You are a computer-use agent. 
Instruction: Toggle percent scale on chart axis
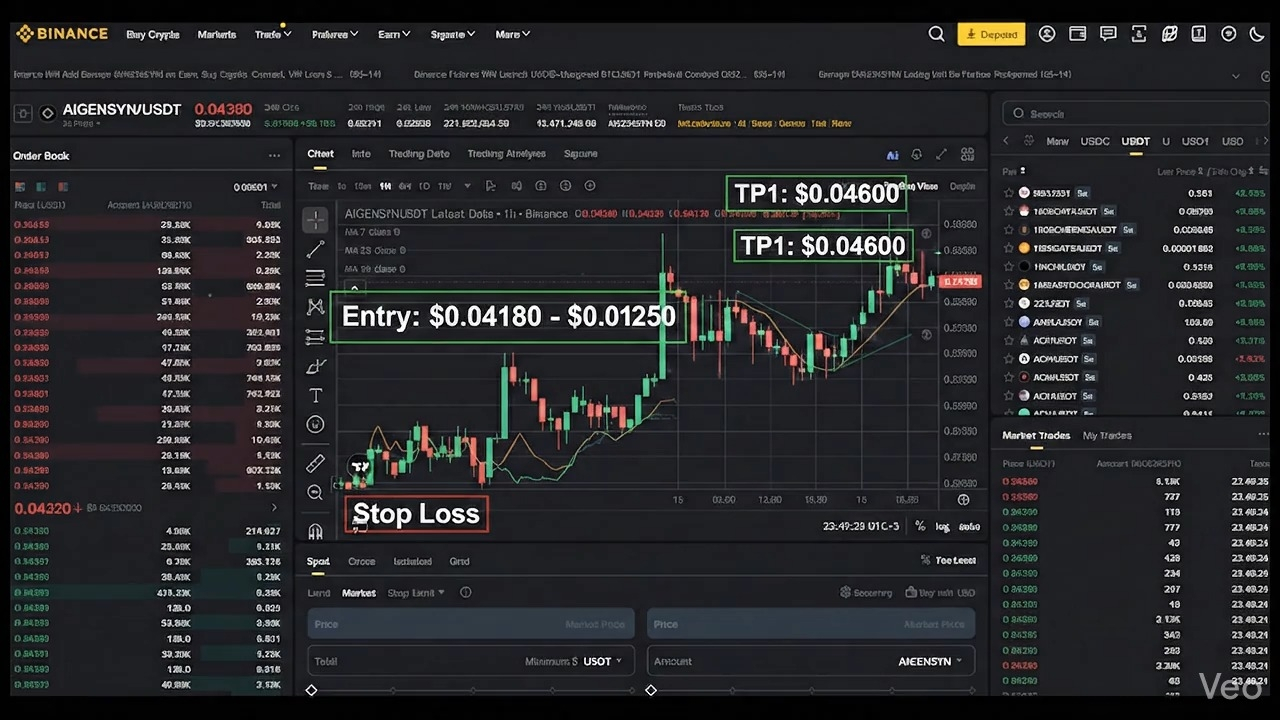[920, 527]
